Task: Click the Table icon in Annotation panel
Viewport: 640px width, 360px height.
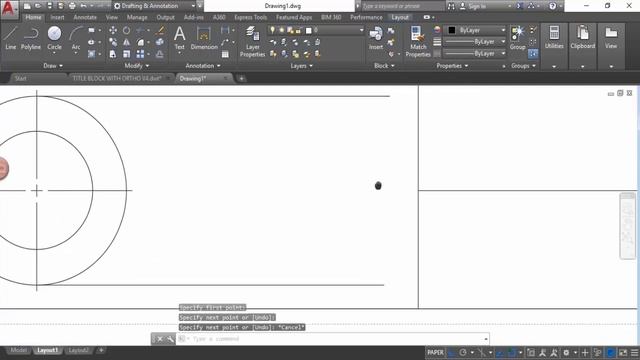Action: [225, 54]
